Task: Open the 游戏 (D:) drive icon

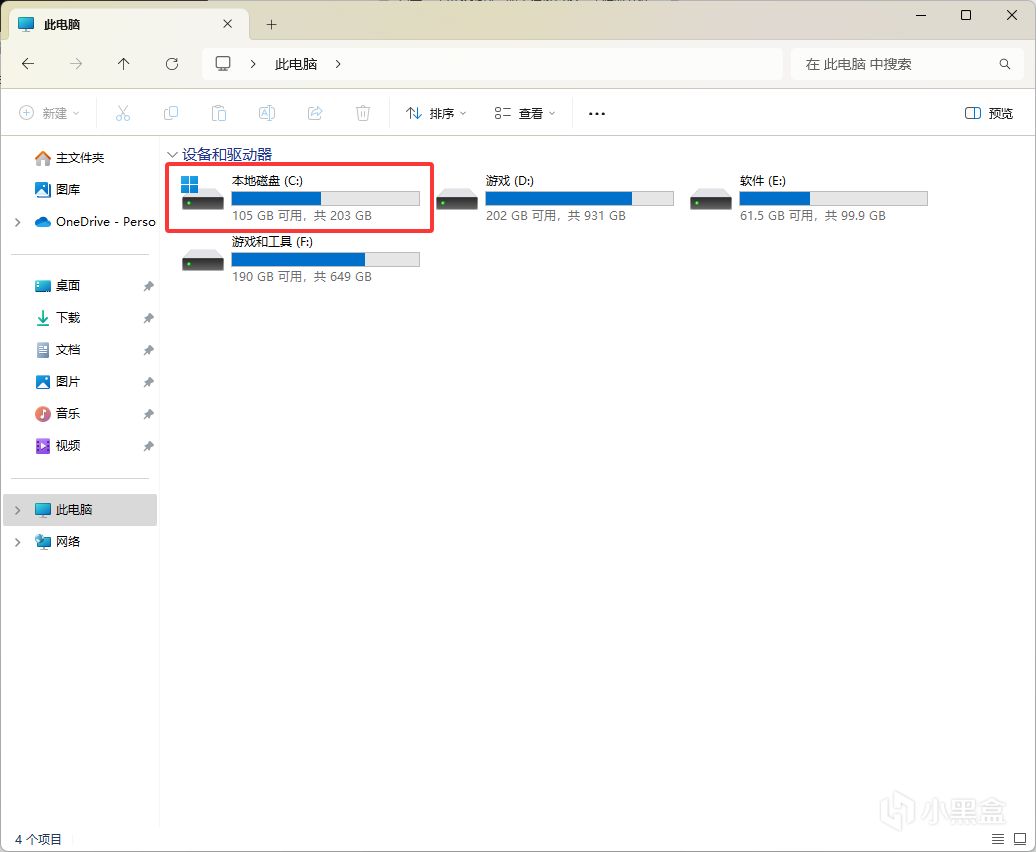Action: [x=457, y=198]
